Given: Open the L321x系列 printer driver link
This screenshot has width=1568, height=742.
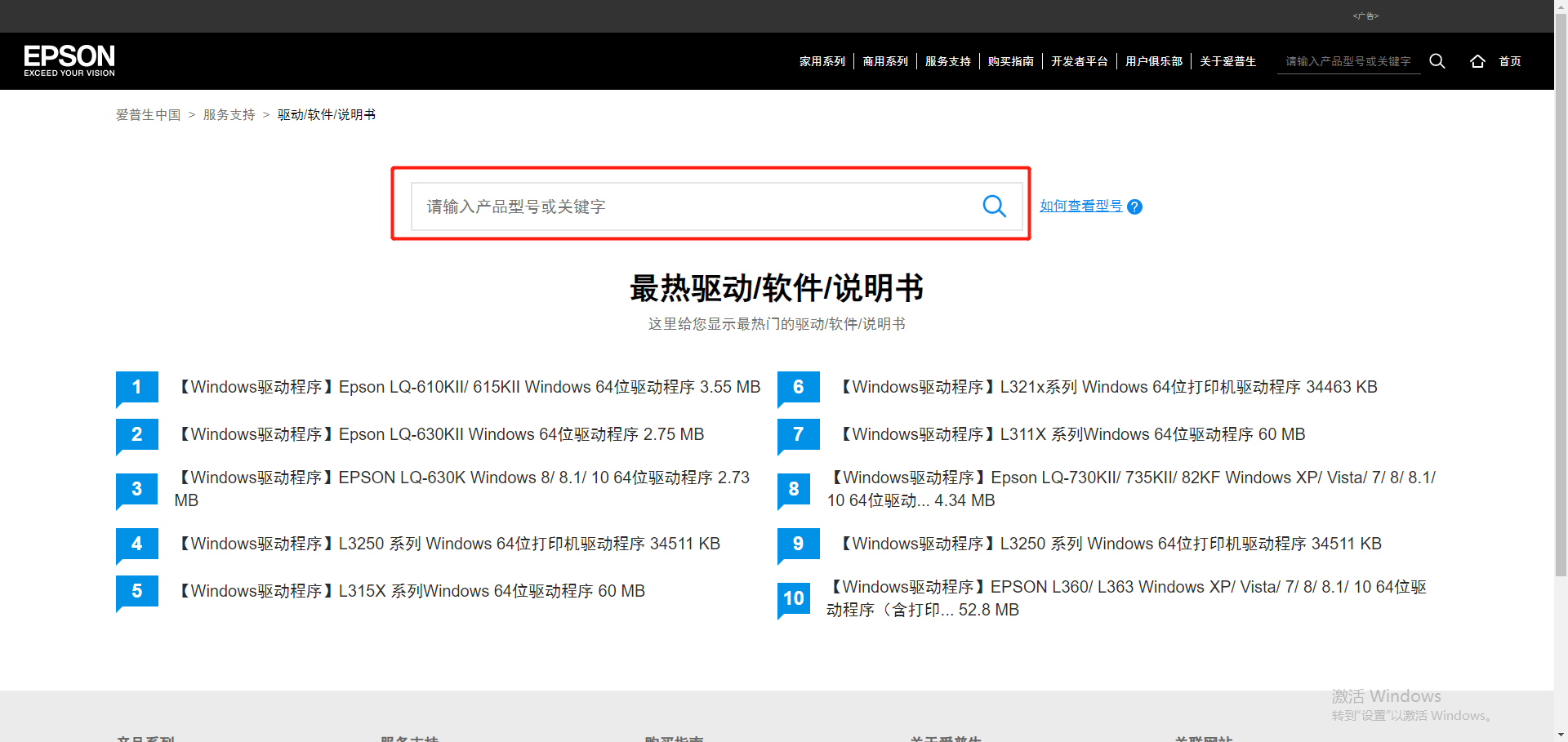Looking at the screenshot, I should [x=1109, y=387].
